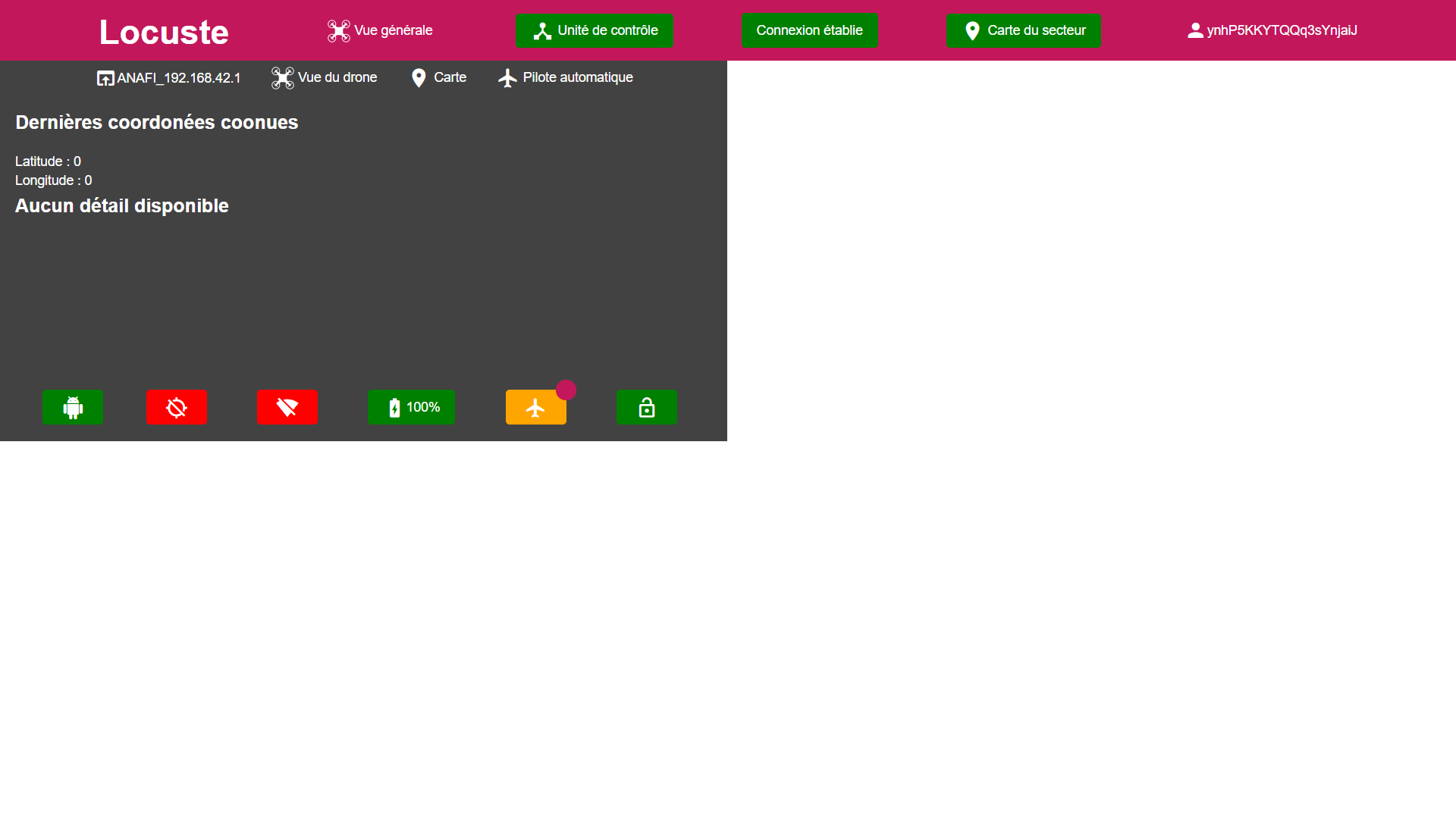Click the Latitude : 0 value
The width and height of the screenshot is (1456, 818).
48,161
